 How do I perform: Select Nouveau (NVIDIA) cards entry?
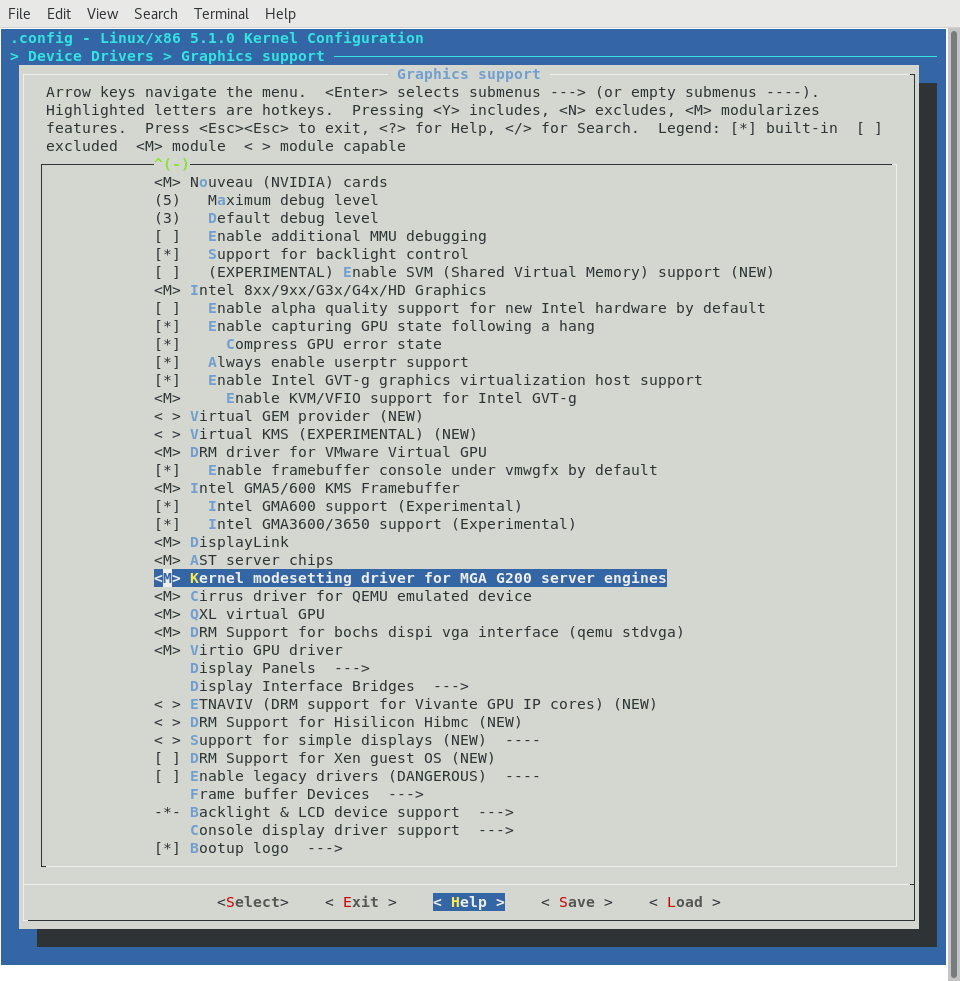point(288,182)
